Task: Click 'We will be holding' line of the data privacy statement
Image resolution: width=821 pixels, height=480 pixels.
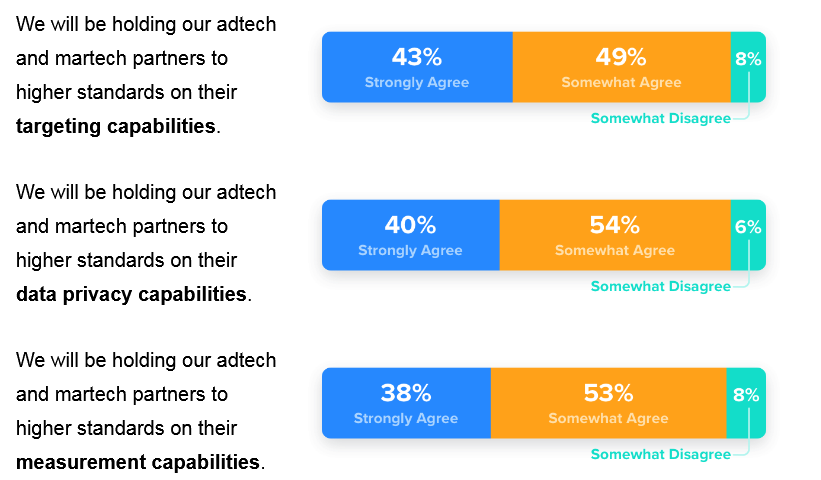Action: [146, 192]
